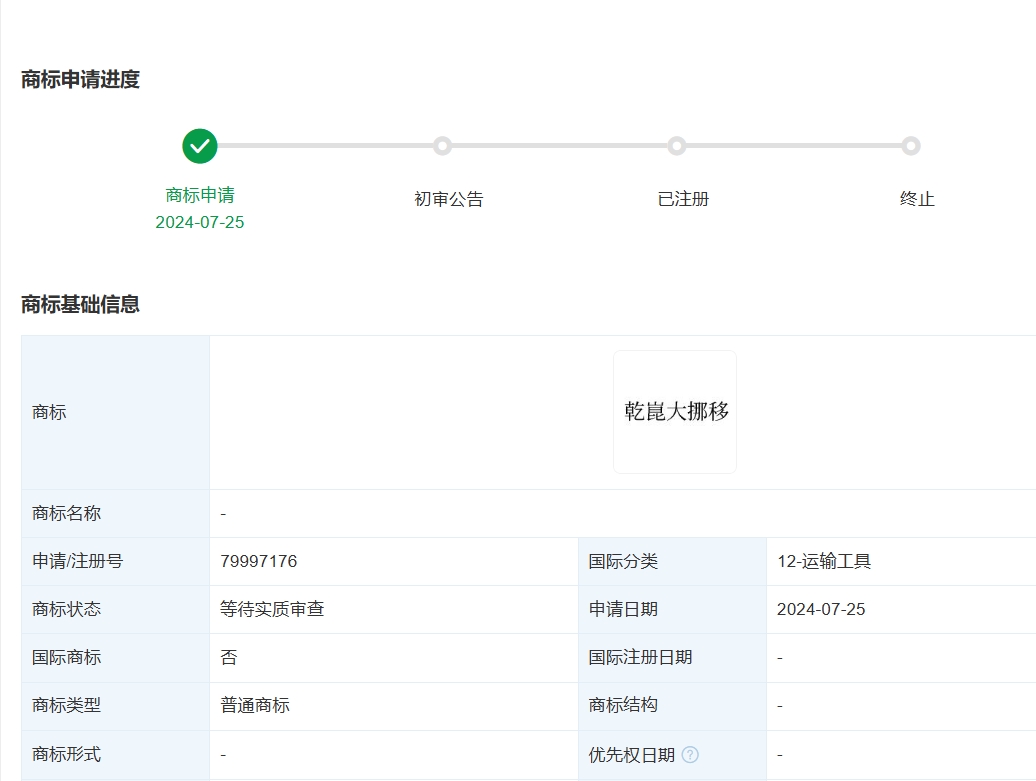Click the 乾崑大挪移 trademark image
The image size is (1036, 781).
pos(674,411)
